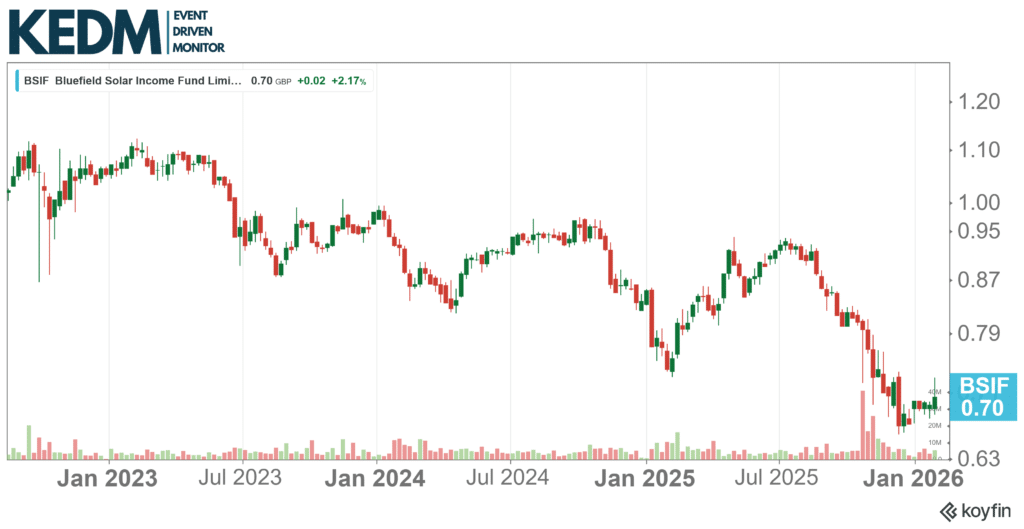
Task: Click the blue BSIF series color bar
Action: 17,80
